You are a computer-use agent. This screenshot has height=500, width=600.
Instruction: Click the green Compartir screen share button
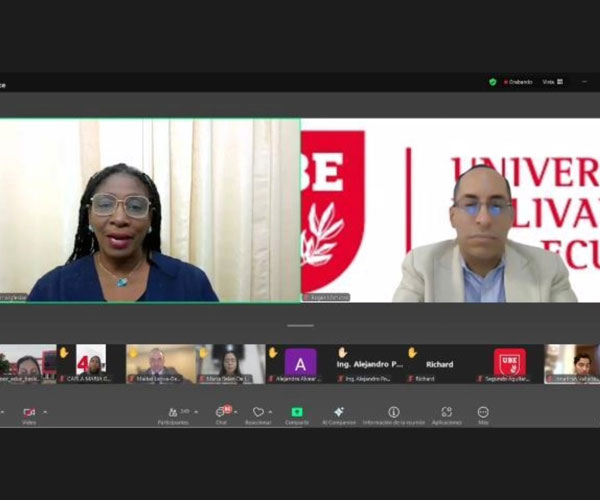(x=297, y=415)
